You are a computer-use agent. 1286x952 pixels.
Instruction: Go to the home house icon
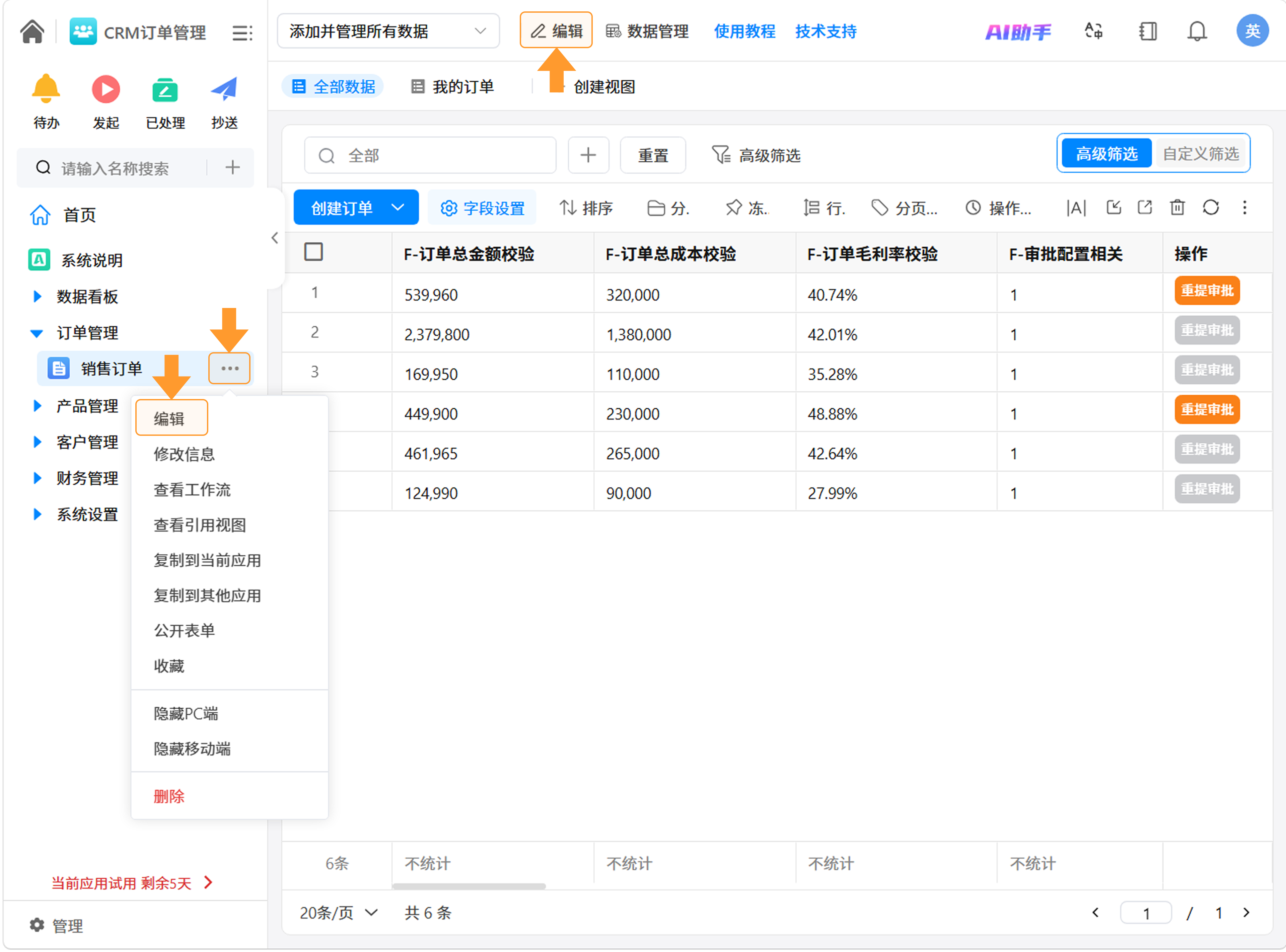[32, 32]
